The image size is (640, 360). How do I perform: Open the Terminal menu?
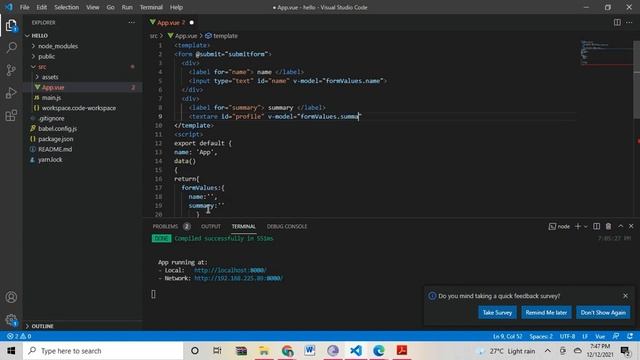click(151, 7)
